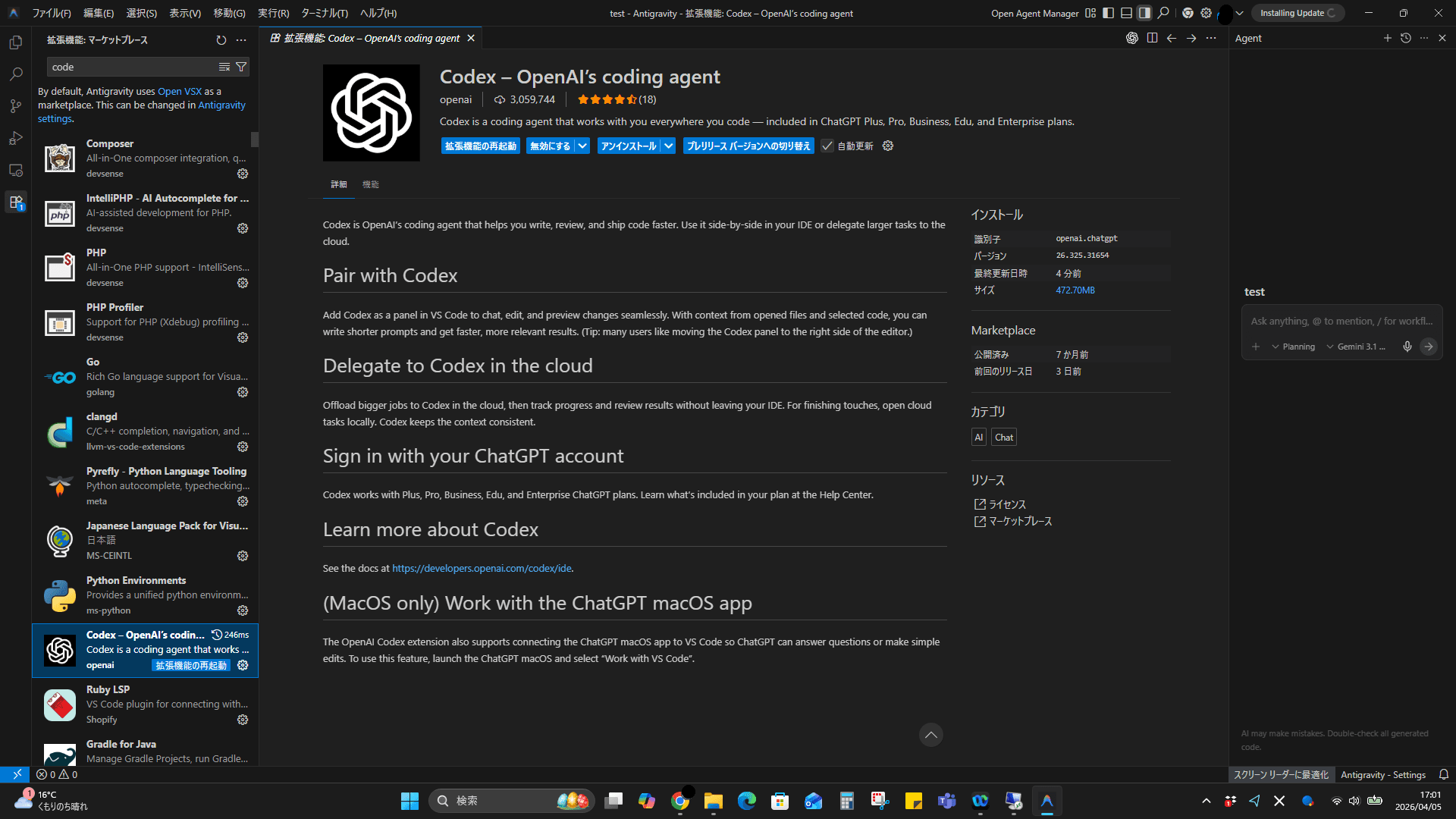Open past conversations history icon in Agent panel
Screen dimensions: 1456x819
(x=1405, y=38)
